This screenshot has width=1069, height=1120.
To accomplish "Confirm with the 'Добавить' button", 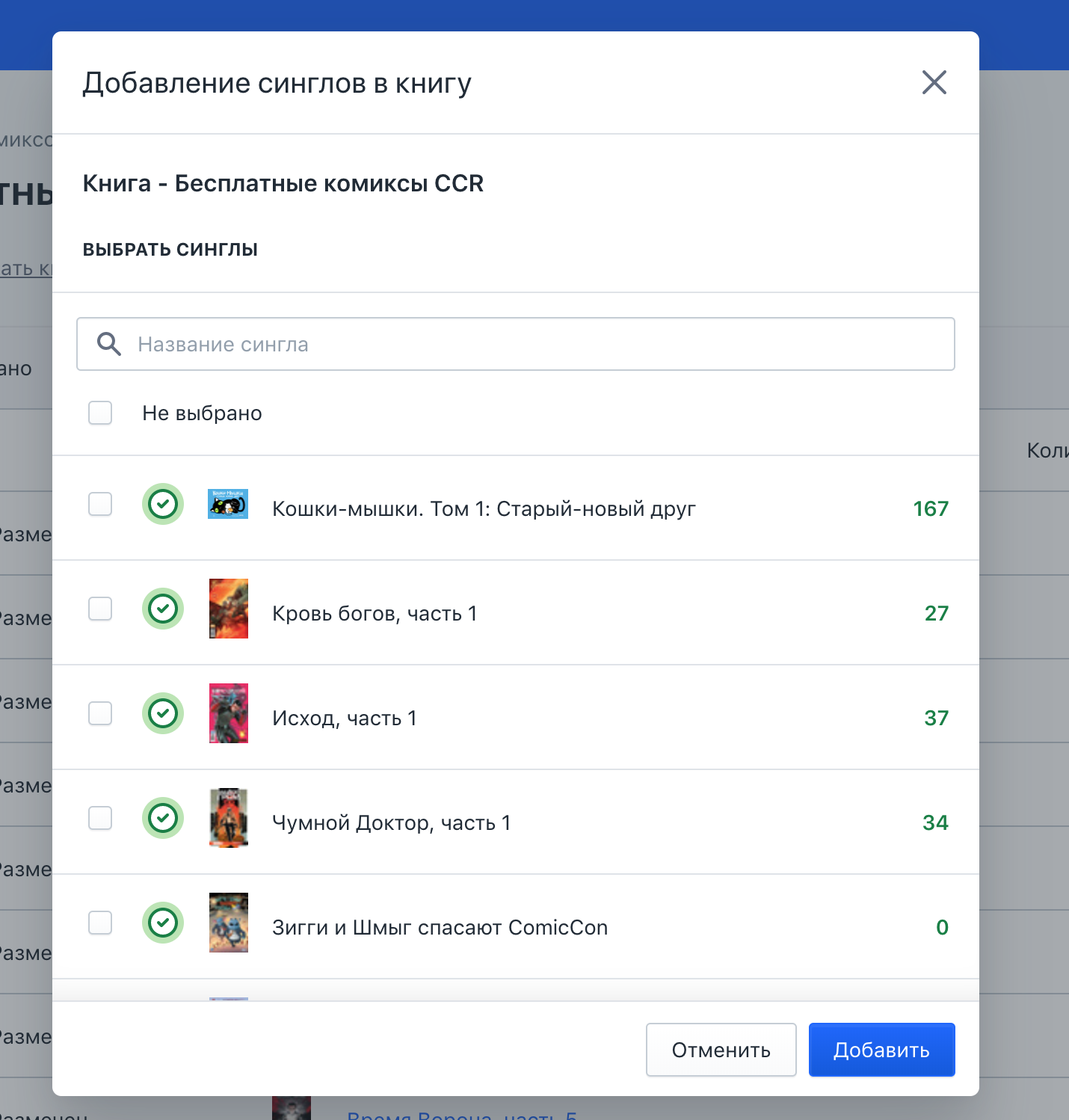I will (882, 1050).
